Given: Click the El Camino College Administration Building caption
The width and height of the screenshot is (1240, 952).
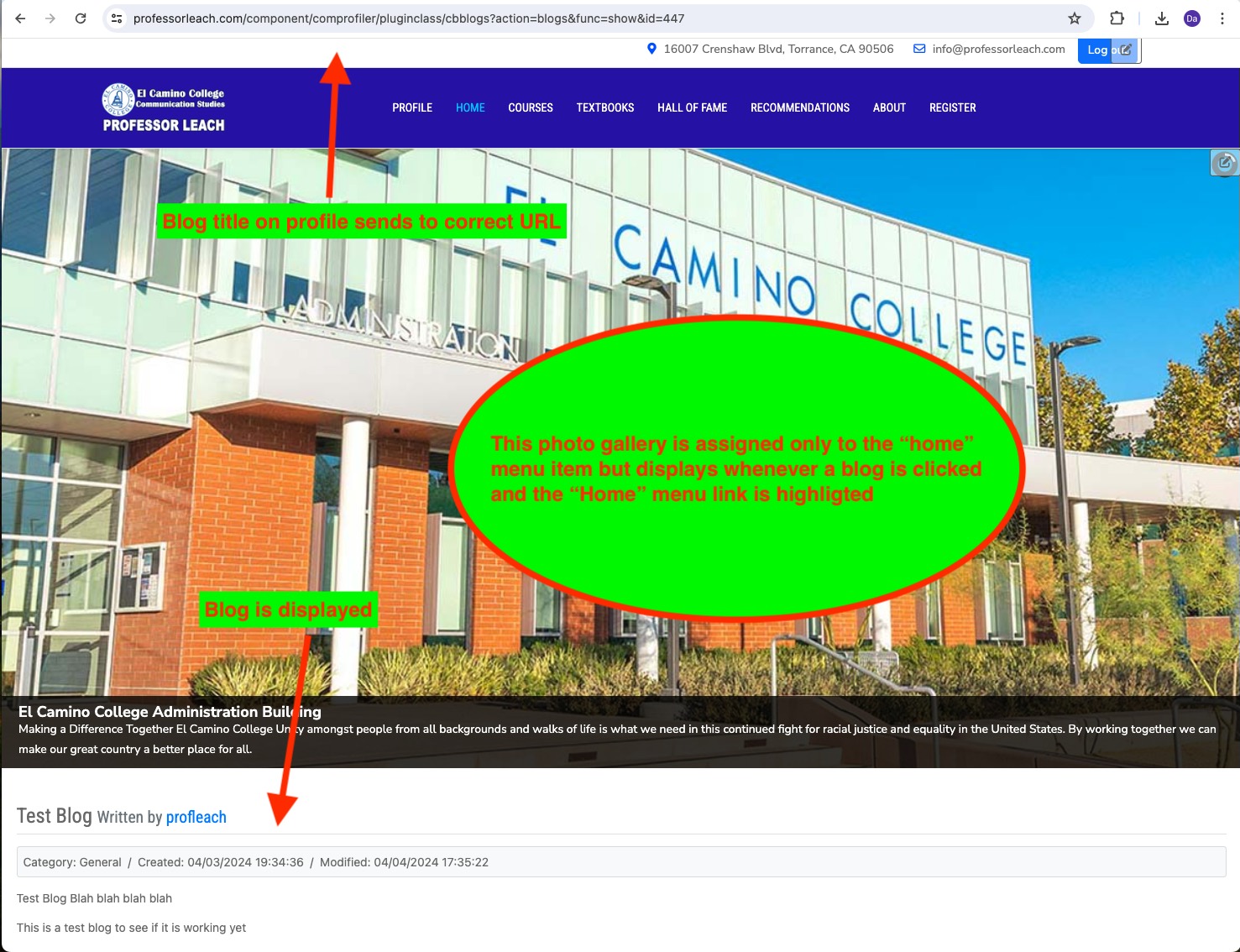Looking at the screenshot, I should pyautogui.click(x=170, y=712).
